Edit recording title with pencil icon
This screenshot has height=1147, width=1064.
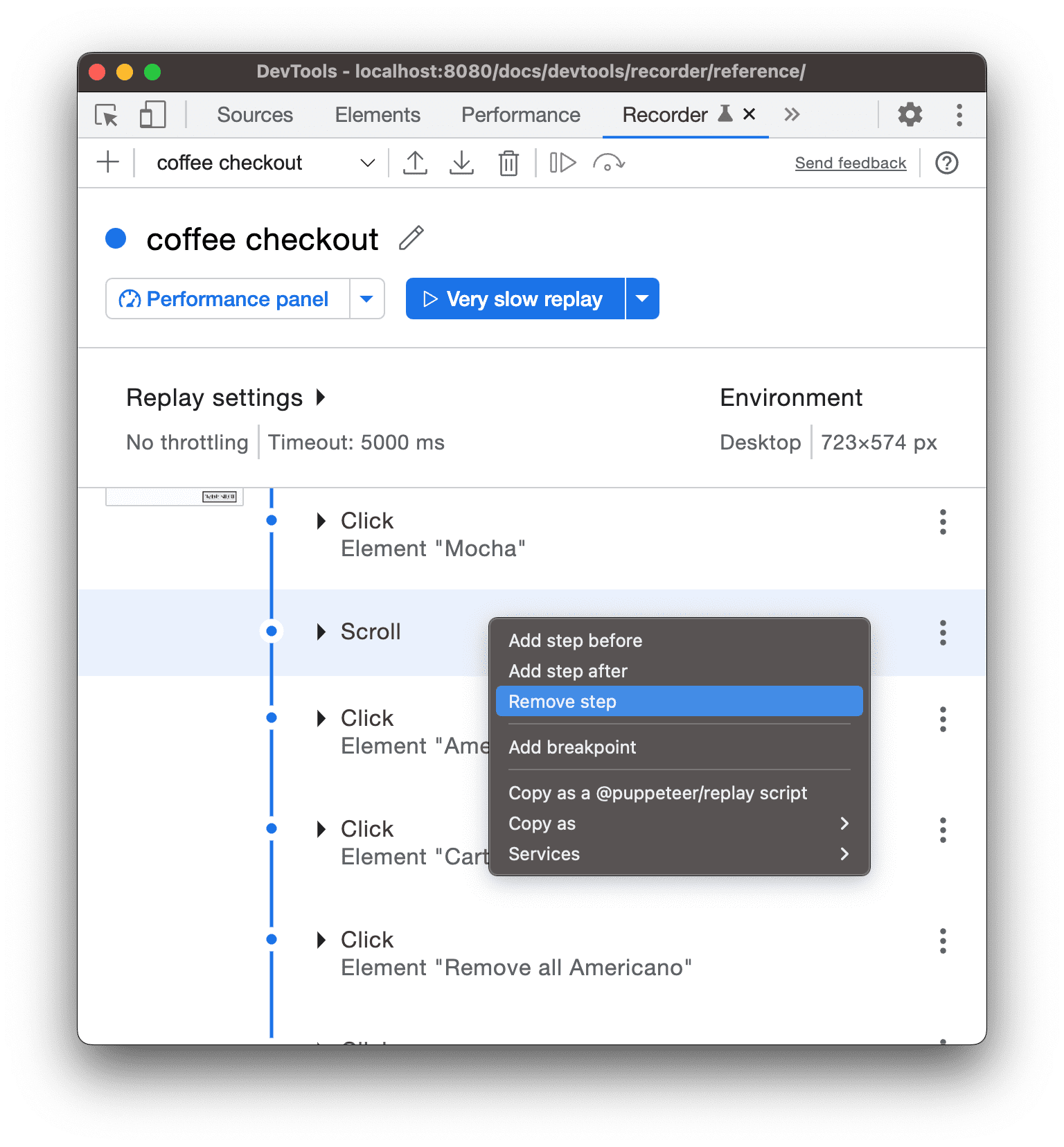(x=411, y=239)
